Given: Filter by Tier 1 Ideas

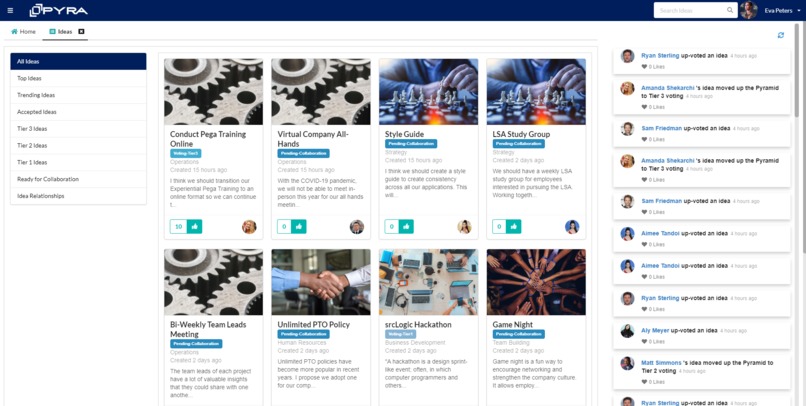Looking at the screenshot, I should click(x=78, y=162).
